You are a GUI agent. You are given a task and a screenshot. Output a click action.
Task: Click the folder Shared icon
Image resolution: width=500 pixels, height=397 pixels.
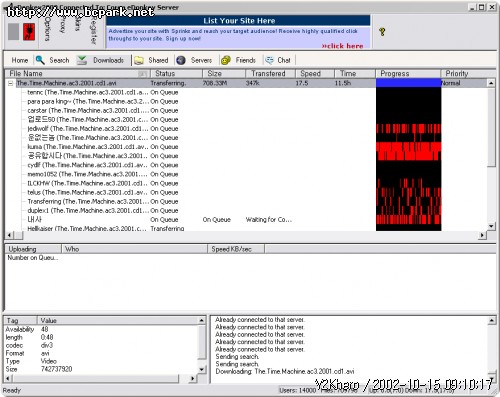click(x=139, y=60)
